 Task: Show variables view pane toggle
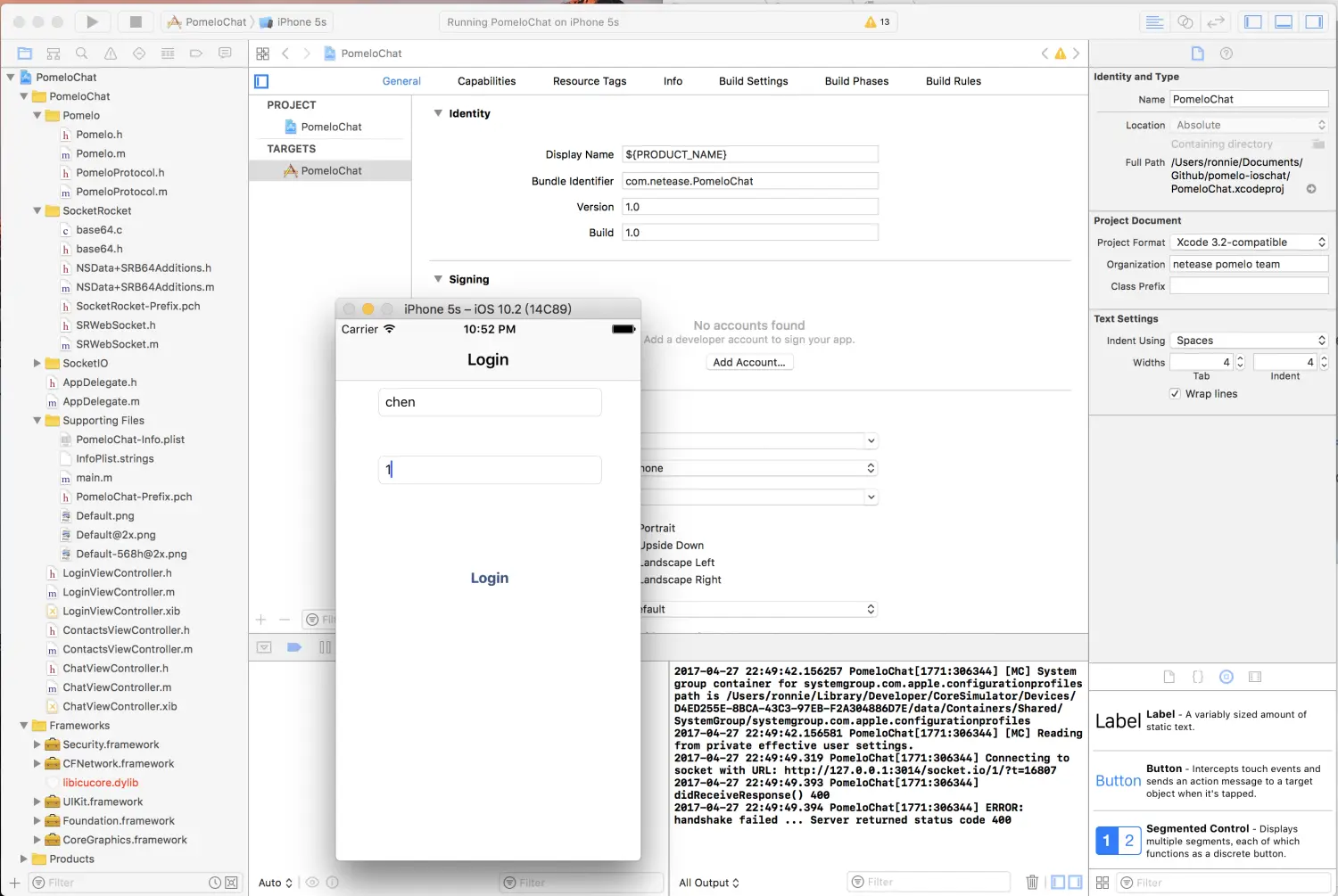(1058, 882)
